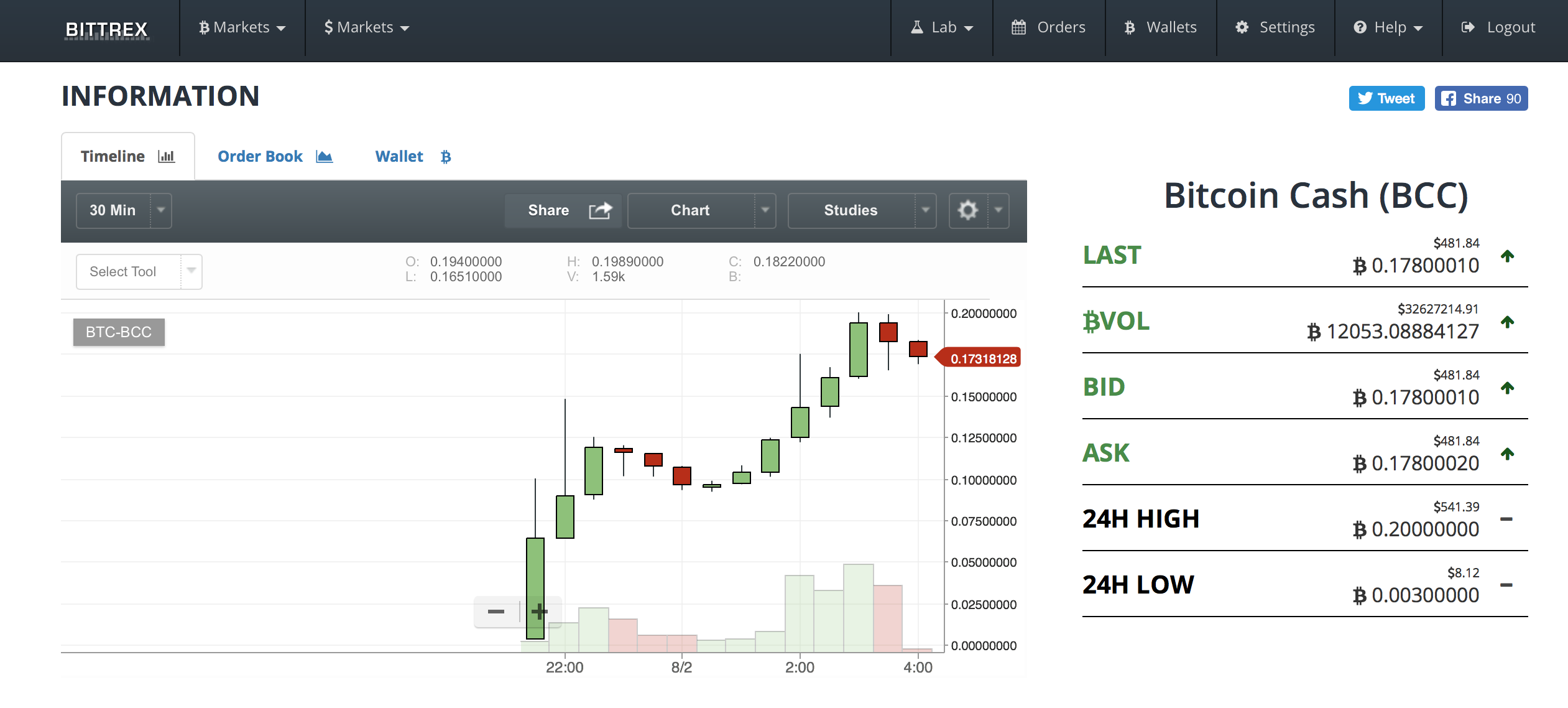Click the BTC-BCC chart label
Image resolution: width=1568 pixels, height=708 pixels.
pos(119,332)
